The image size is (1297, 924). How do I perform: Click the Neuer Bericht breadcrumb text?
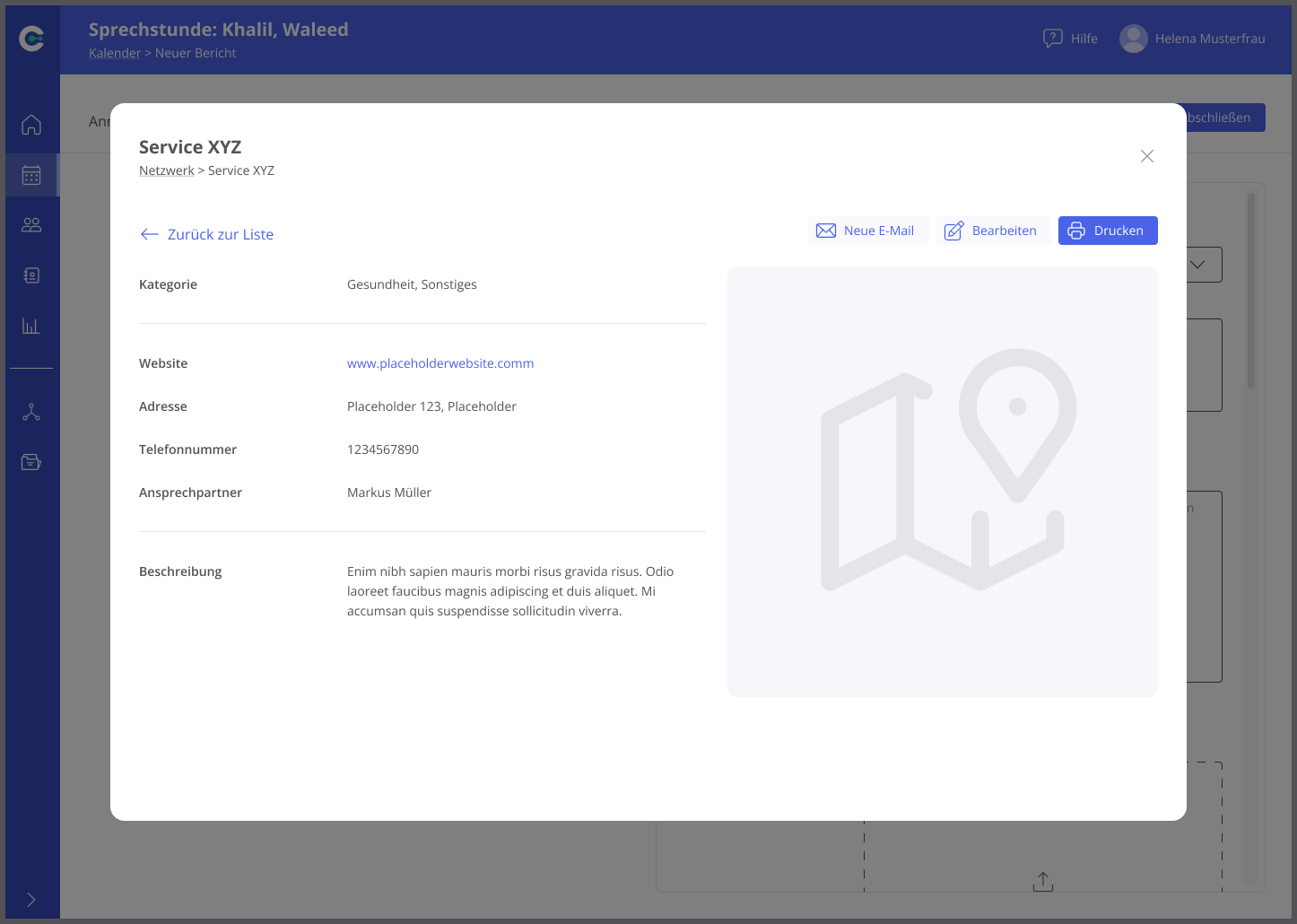point(196,53)
